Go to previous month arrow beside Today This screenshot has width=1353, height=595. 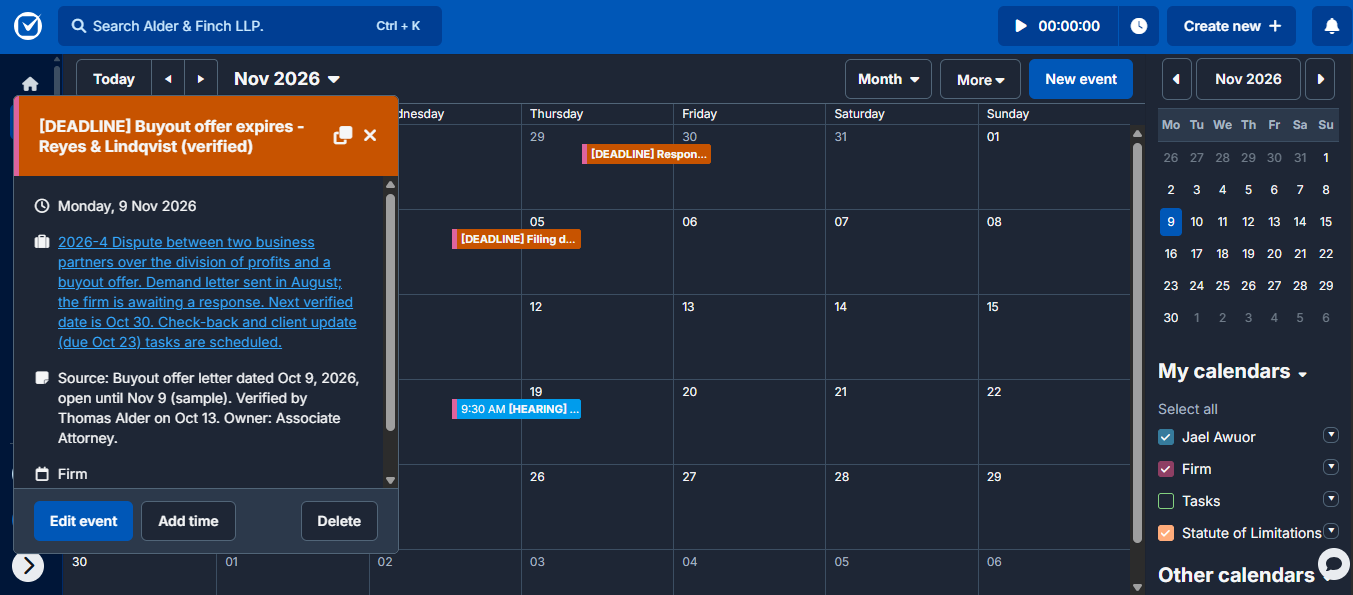168,79
